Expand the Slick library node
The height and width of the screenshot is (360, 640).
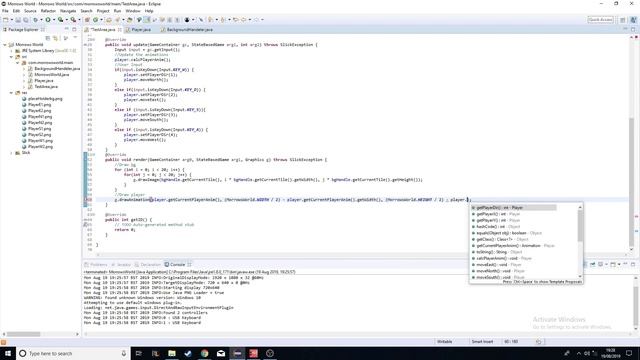pyautogui.click(x=11, y=153)
